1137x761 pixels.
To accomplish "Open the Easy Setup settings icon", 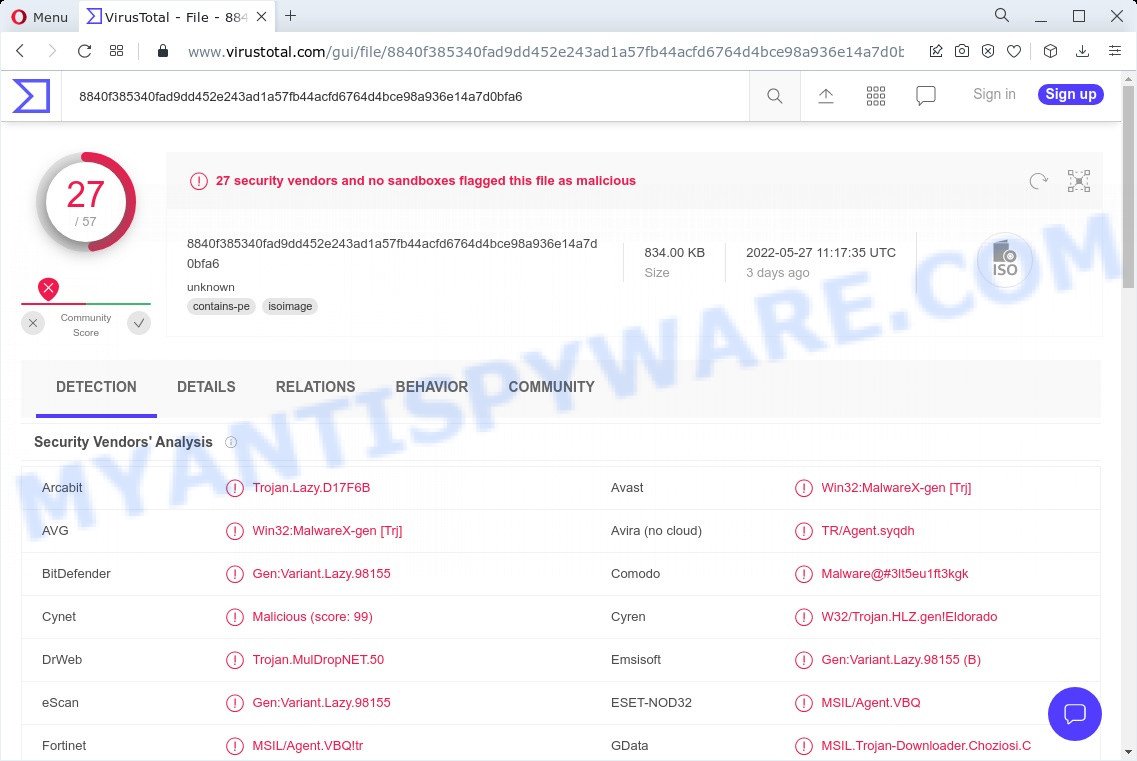I will pos(1115,51).
